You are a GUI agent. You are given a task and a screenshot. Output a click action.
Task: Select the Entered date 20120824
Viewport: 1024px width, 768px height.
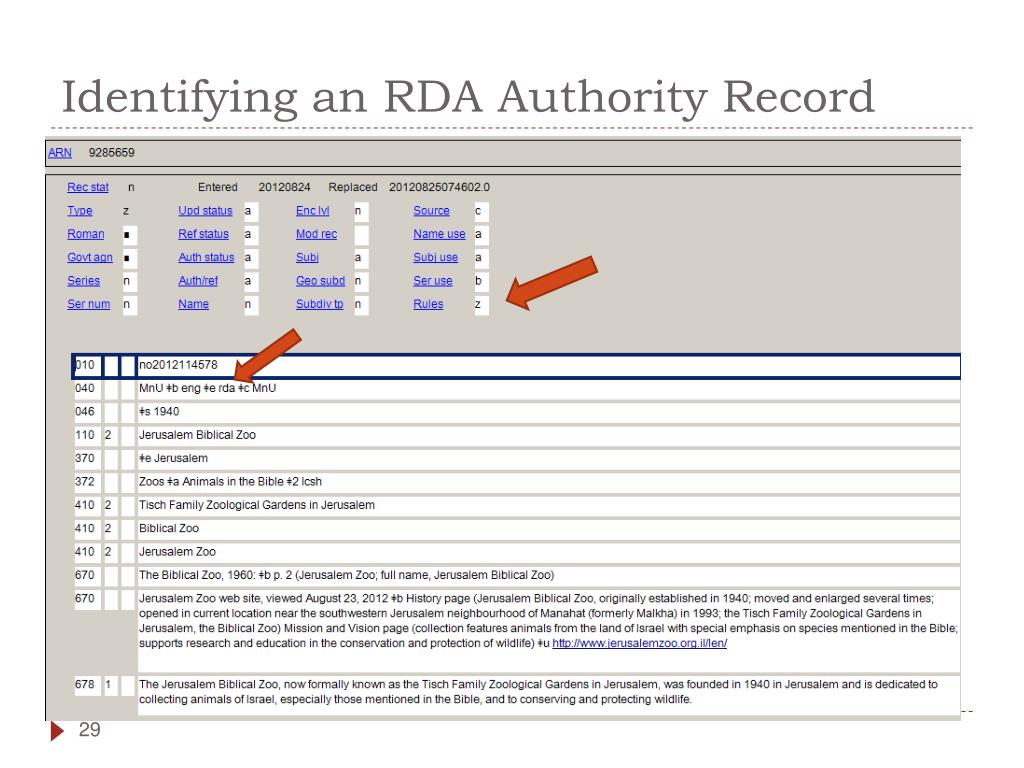point(284,187)
